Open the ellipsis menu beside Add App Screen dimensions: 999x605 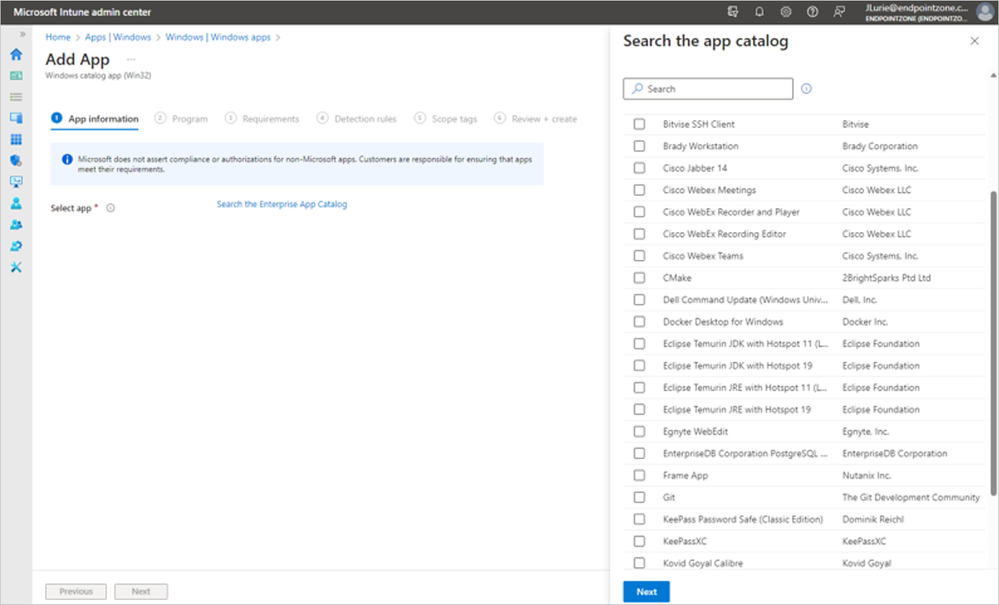(x=130, y=60)
